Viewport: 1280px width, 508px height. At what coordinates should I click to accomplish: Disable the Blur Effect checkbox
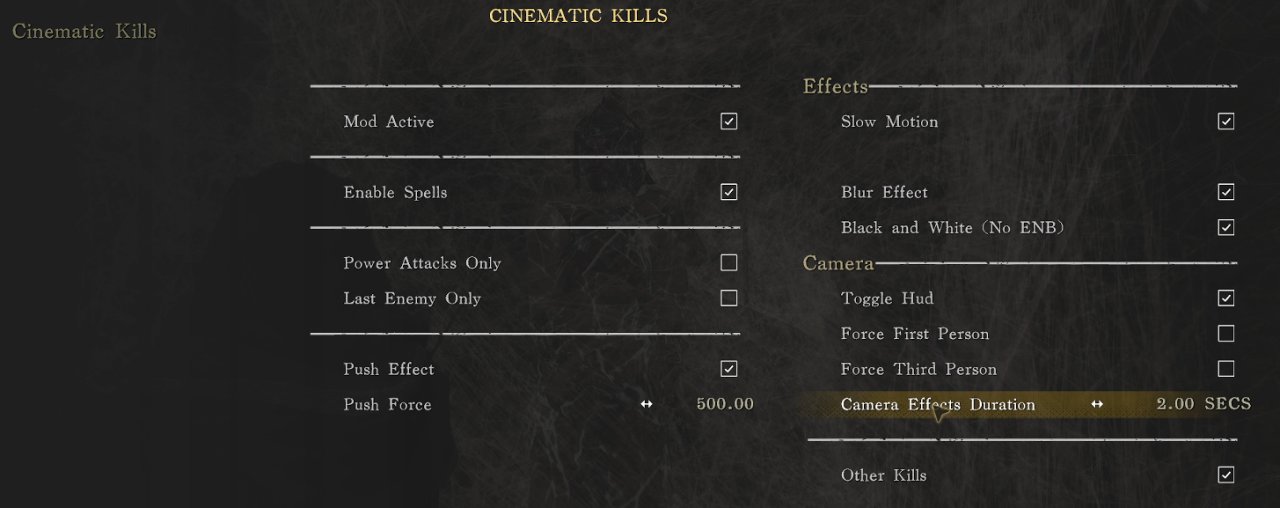click(1226, 192)
